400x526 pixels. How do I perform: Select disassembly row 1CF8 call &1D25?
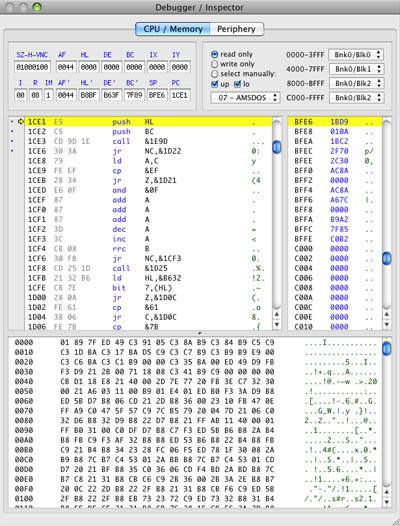point(148,268)
